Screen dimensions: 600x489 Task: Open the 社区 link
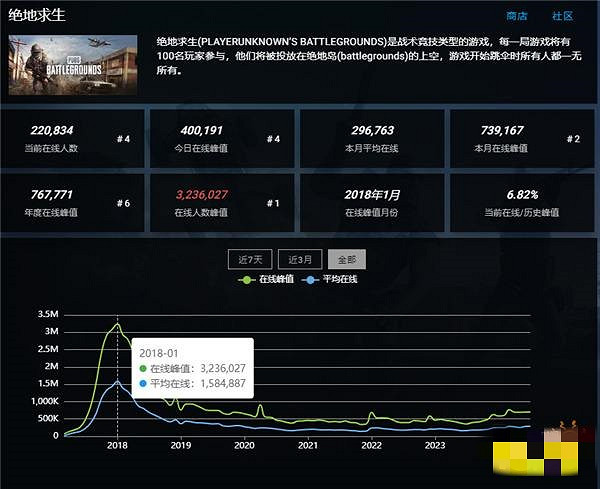tap(562, 16)
